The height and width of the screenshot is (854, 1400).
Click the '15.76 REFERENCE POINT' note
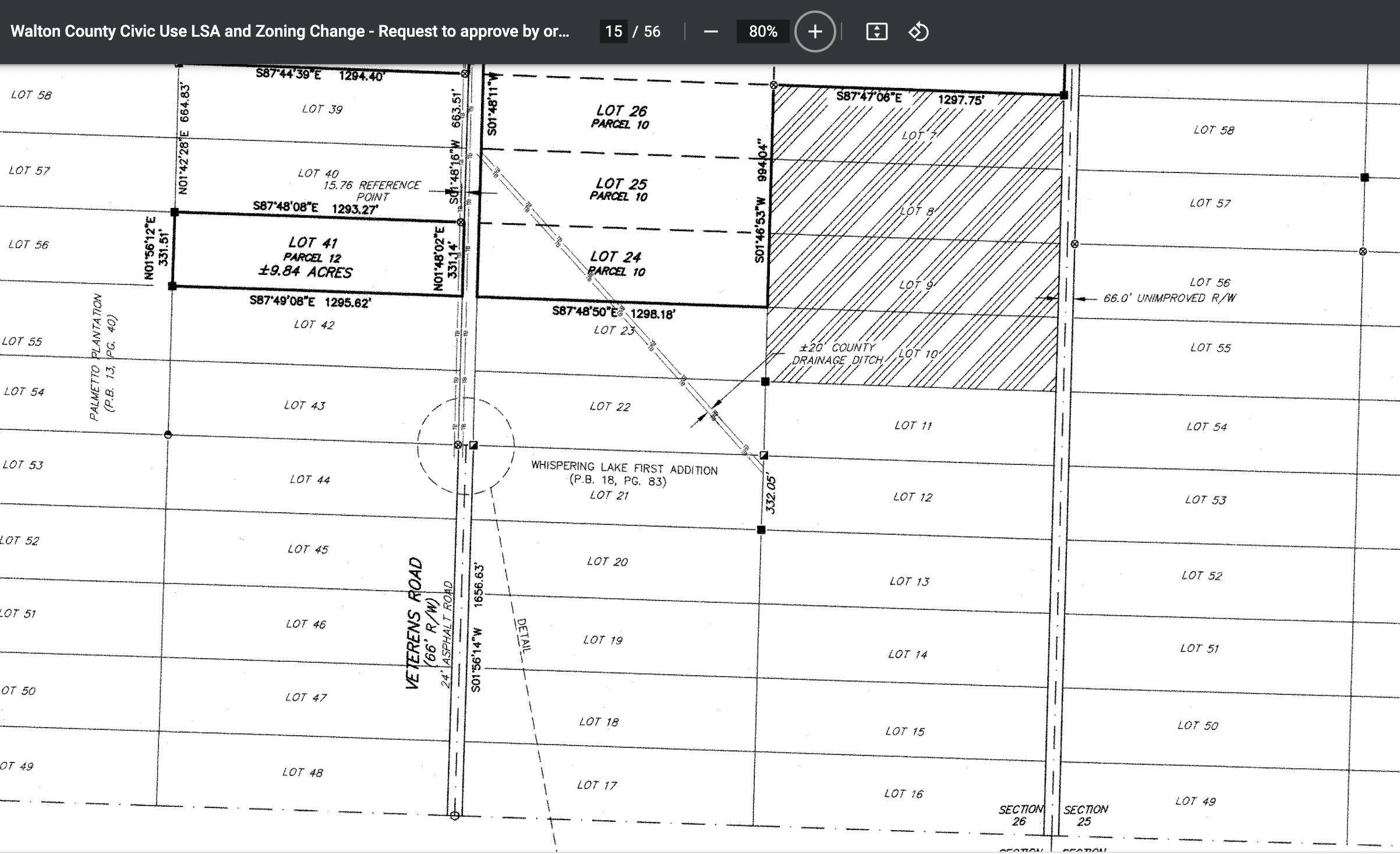372,191
